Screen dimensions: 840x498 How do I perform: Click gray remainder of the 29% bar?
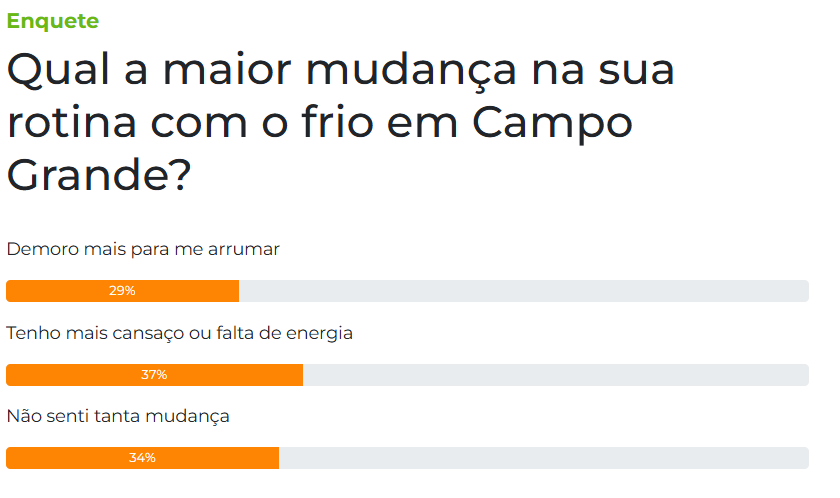click(524, 291)
